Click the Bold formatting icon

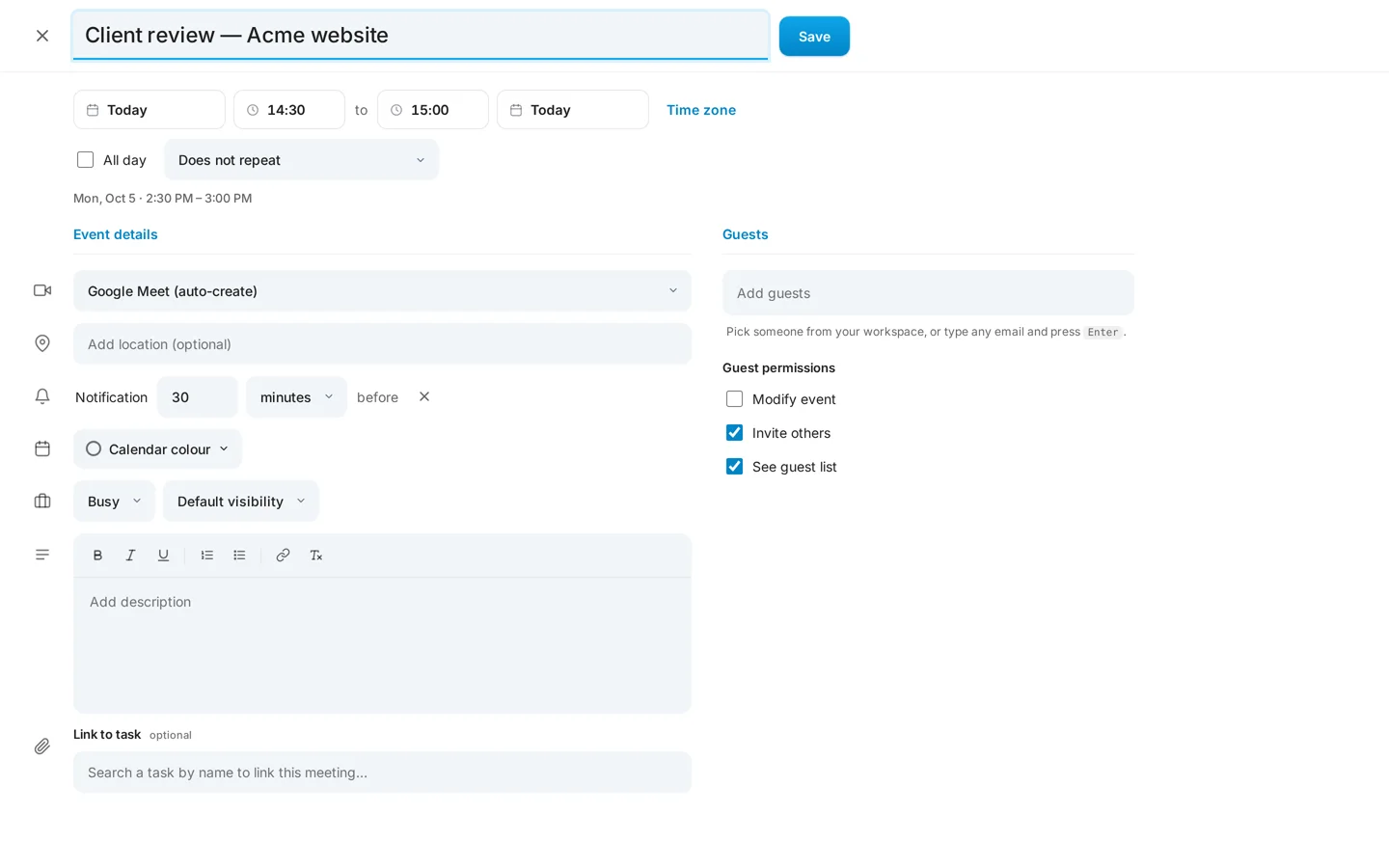tap(97, 556)
